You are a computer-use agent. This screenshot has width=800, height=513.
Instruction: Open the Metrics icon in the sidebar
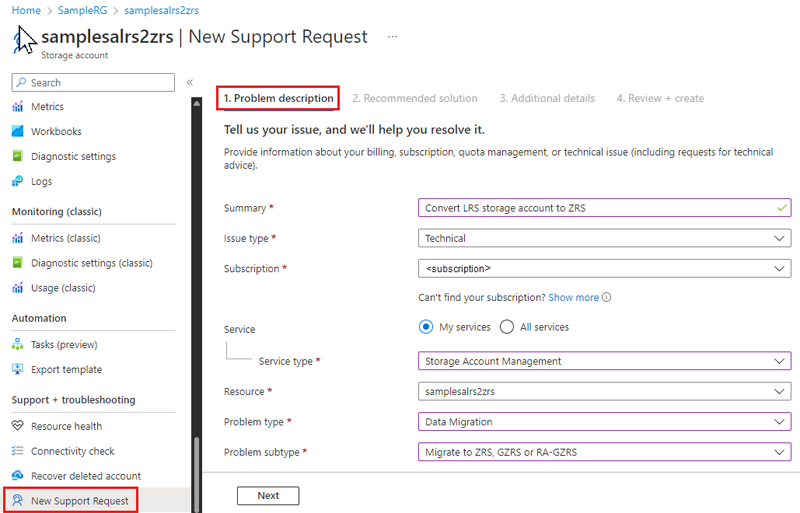click(17, 107)
